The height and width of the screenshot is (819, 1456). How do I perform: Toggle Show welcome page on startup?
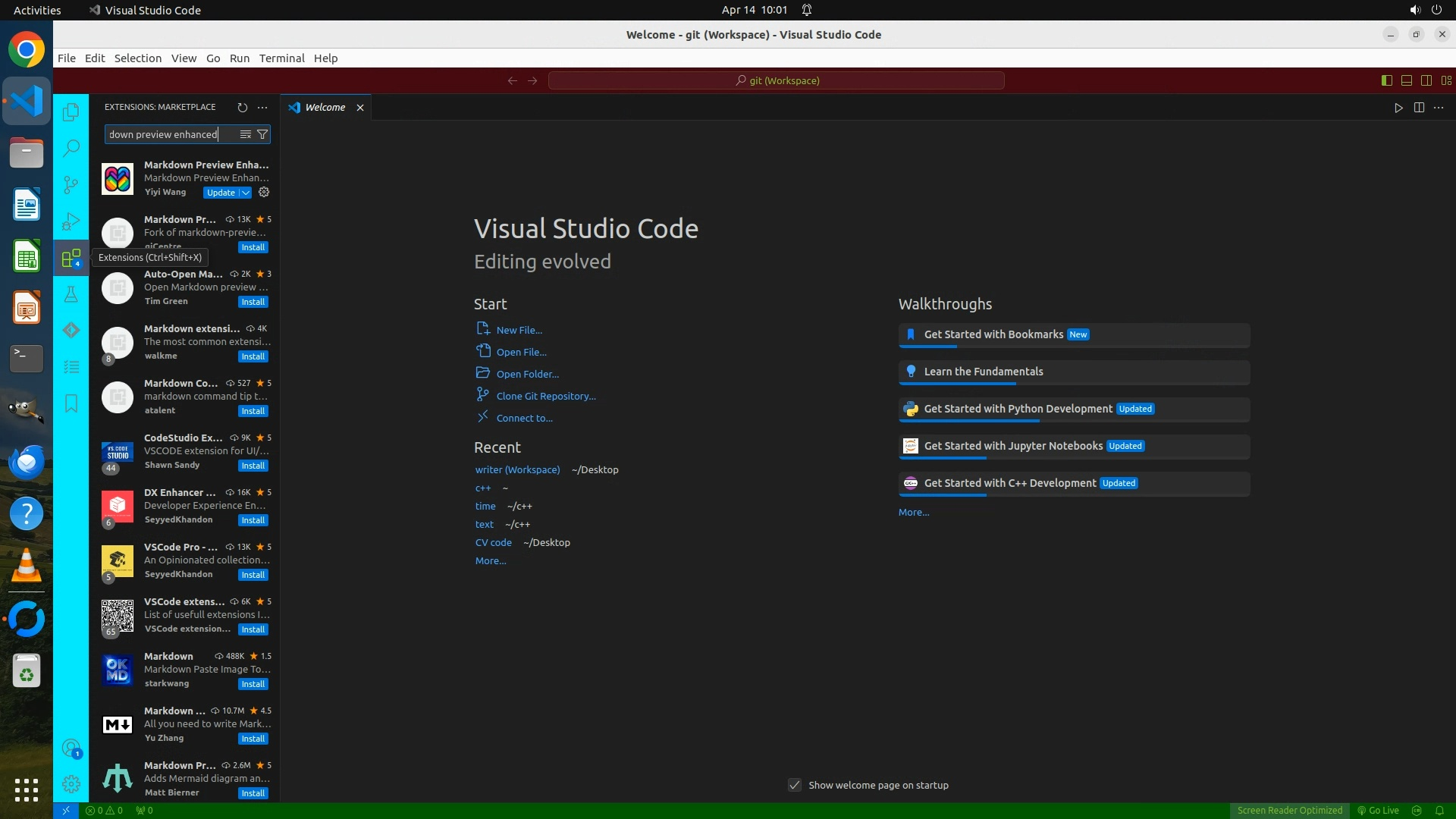coord(794,785)
